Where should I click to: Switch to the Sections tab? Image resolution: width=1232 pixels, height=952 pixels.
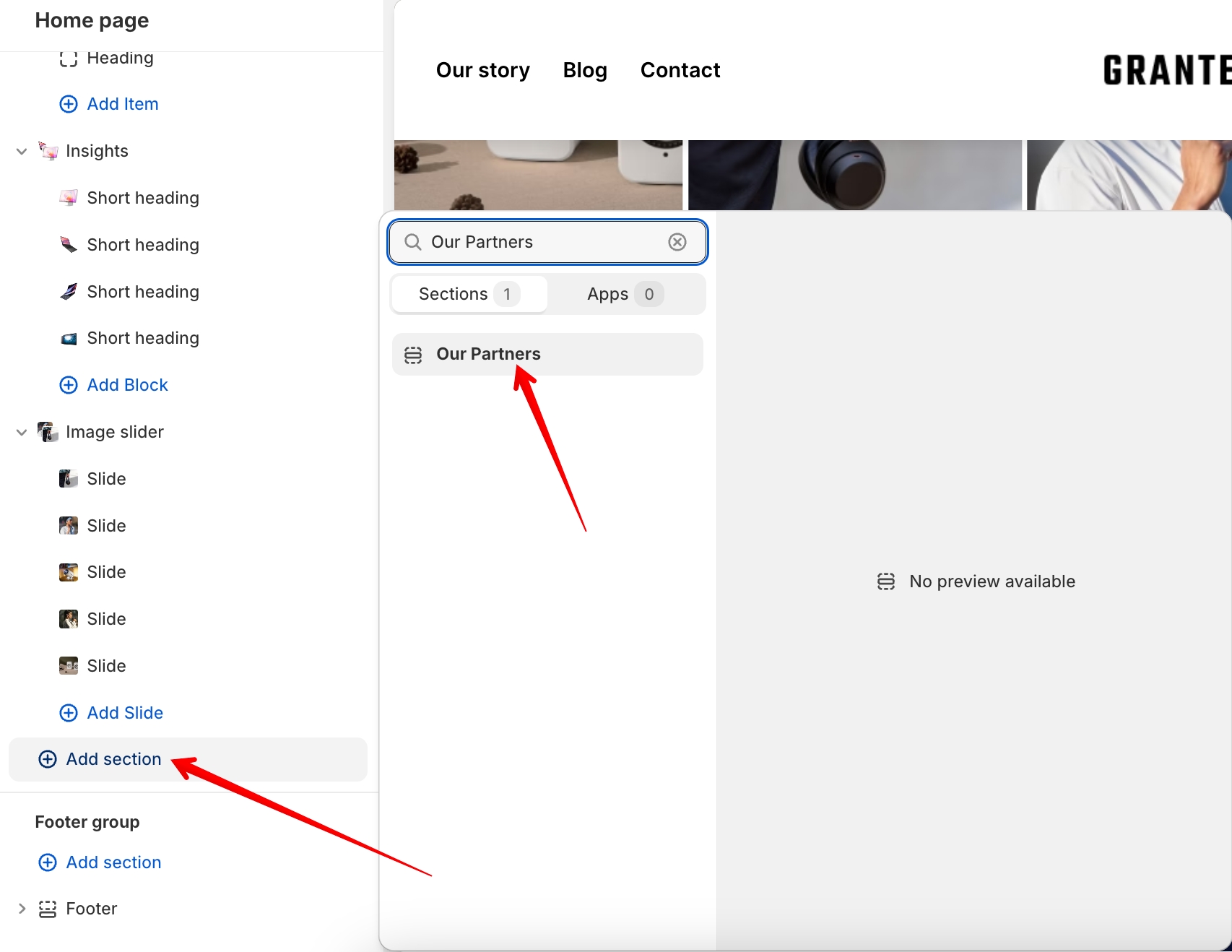pyautogui.click(x=468, y=294)
